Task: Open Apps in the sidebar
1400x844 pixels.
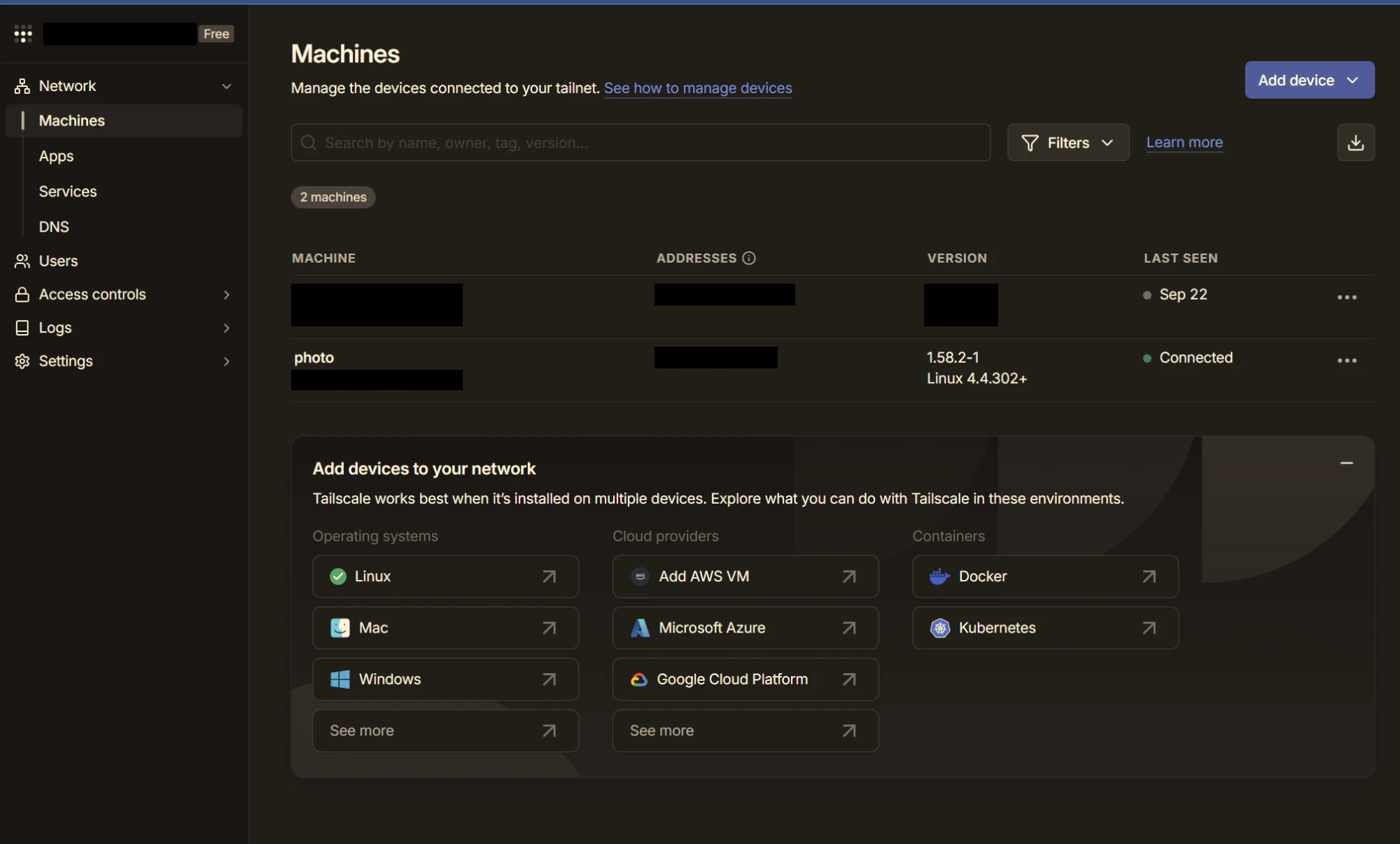Action: [x=56, y=156]
